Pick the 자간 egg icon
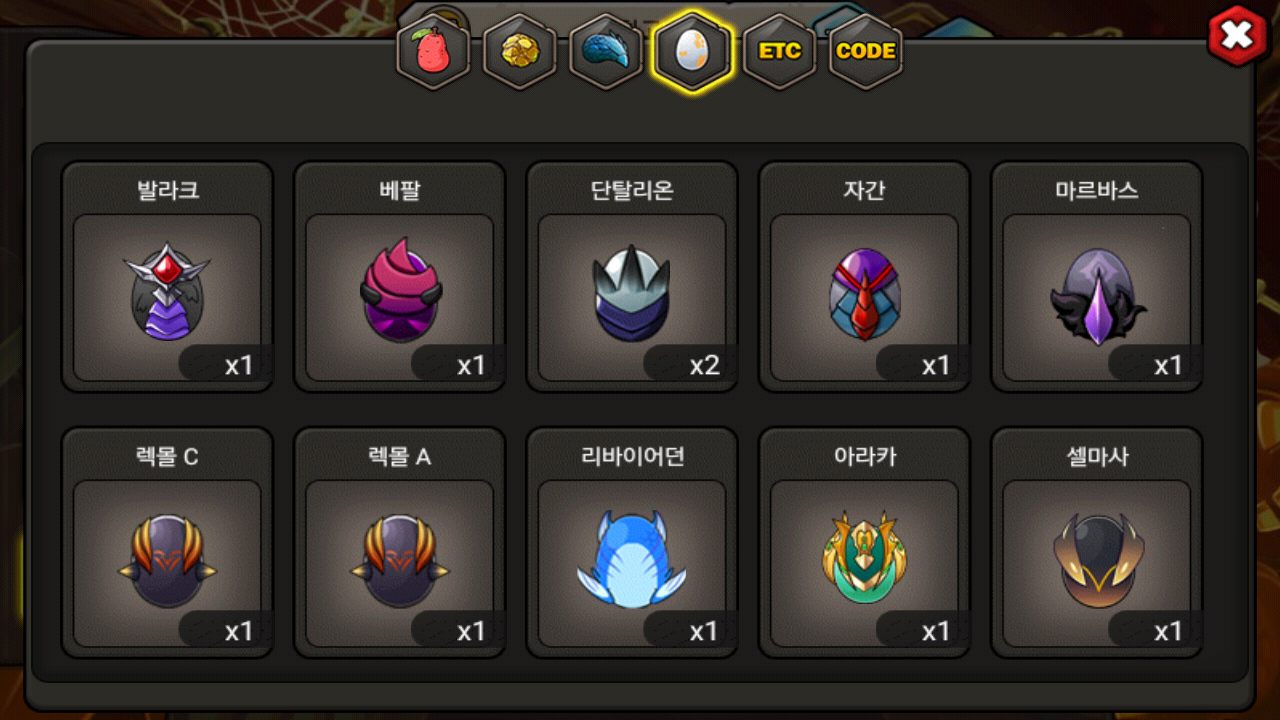This screenshot has width=1280, height=720. [x=864, y=294]
